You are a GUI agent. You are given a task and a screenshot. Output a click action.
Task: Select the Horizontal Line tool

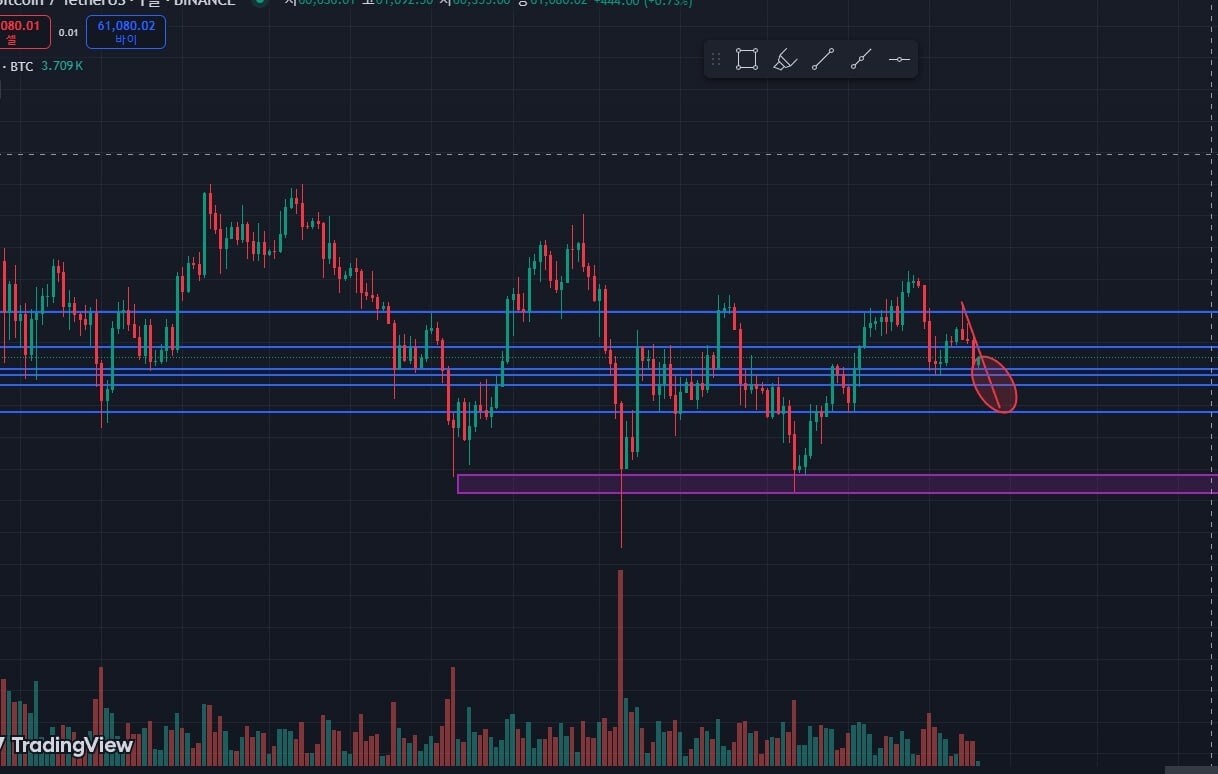(x=899, y=60)
